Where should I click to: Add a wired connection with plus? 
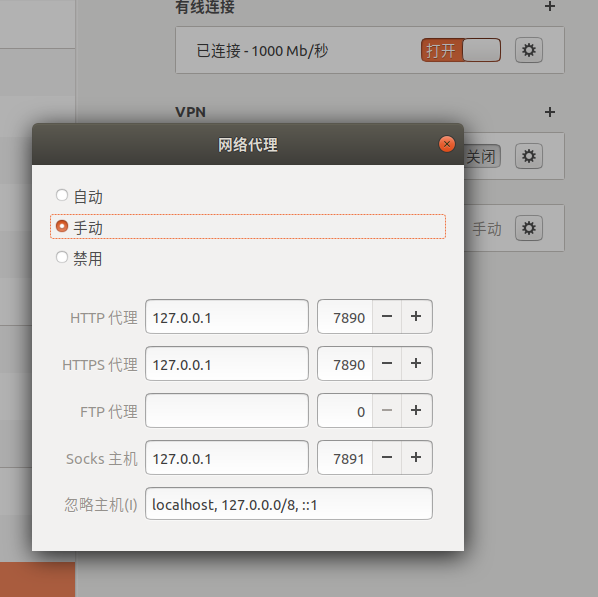point(550,6)
